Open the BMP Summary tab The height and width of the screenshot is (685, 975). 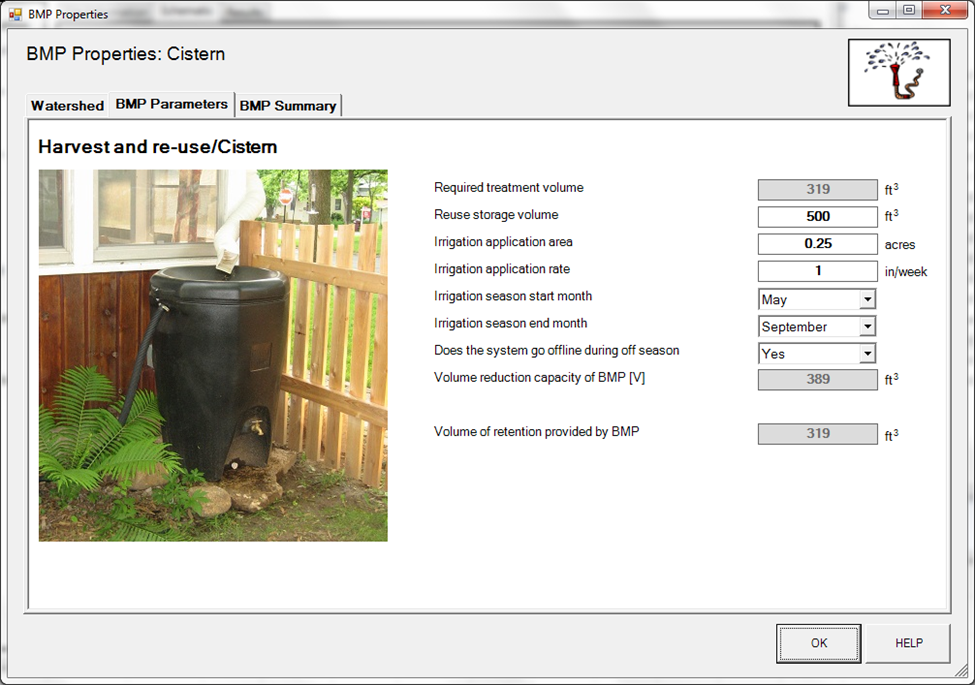pyautogui.click(x=288, y=105)
